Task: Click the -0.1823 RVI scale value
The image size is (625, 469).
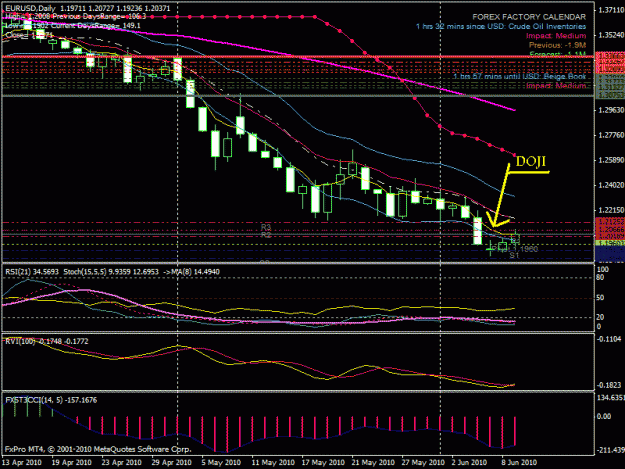Action: 609,385
